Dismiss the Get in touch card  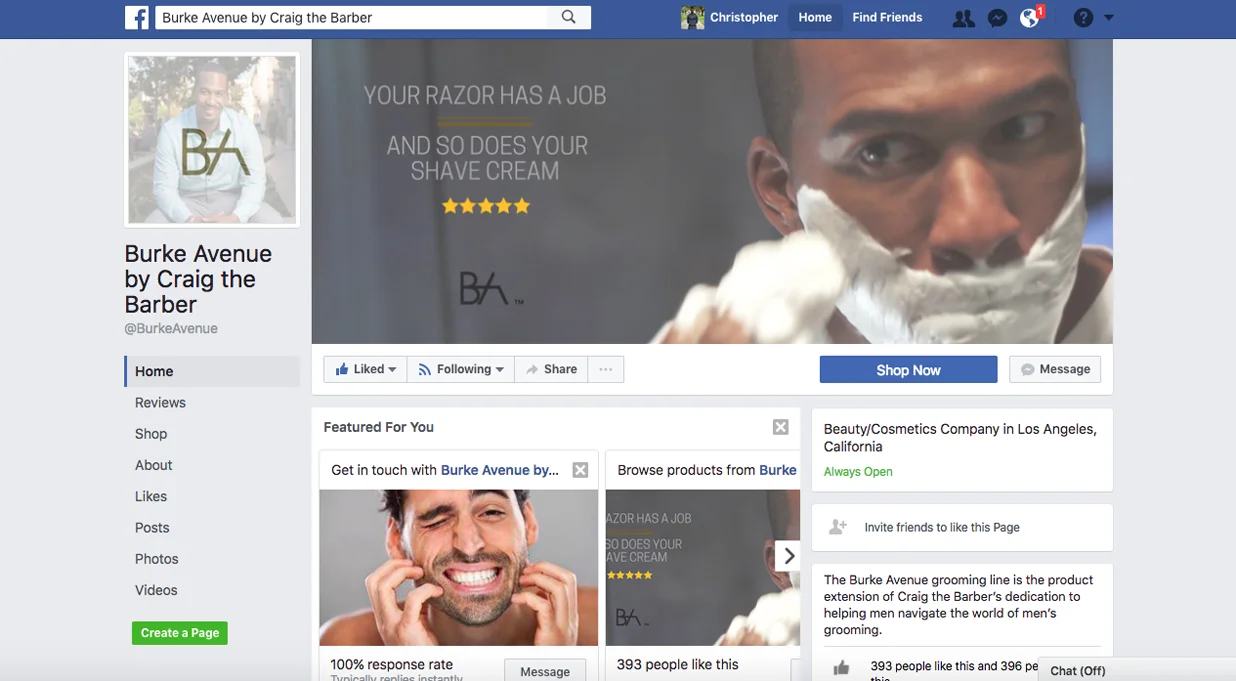coord(580,470)
